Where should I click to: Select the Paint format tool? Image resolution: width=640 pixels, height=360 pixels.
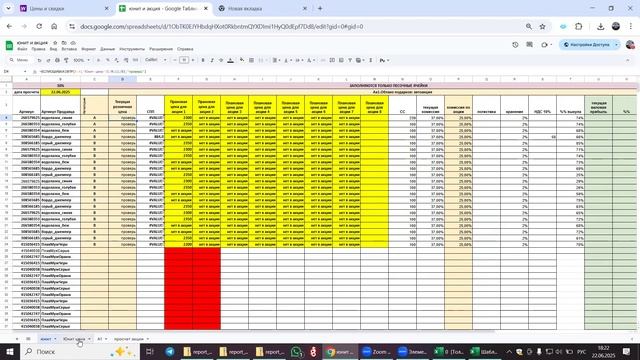(x=66, y=60)
